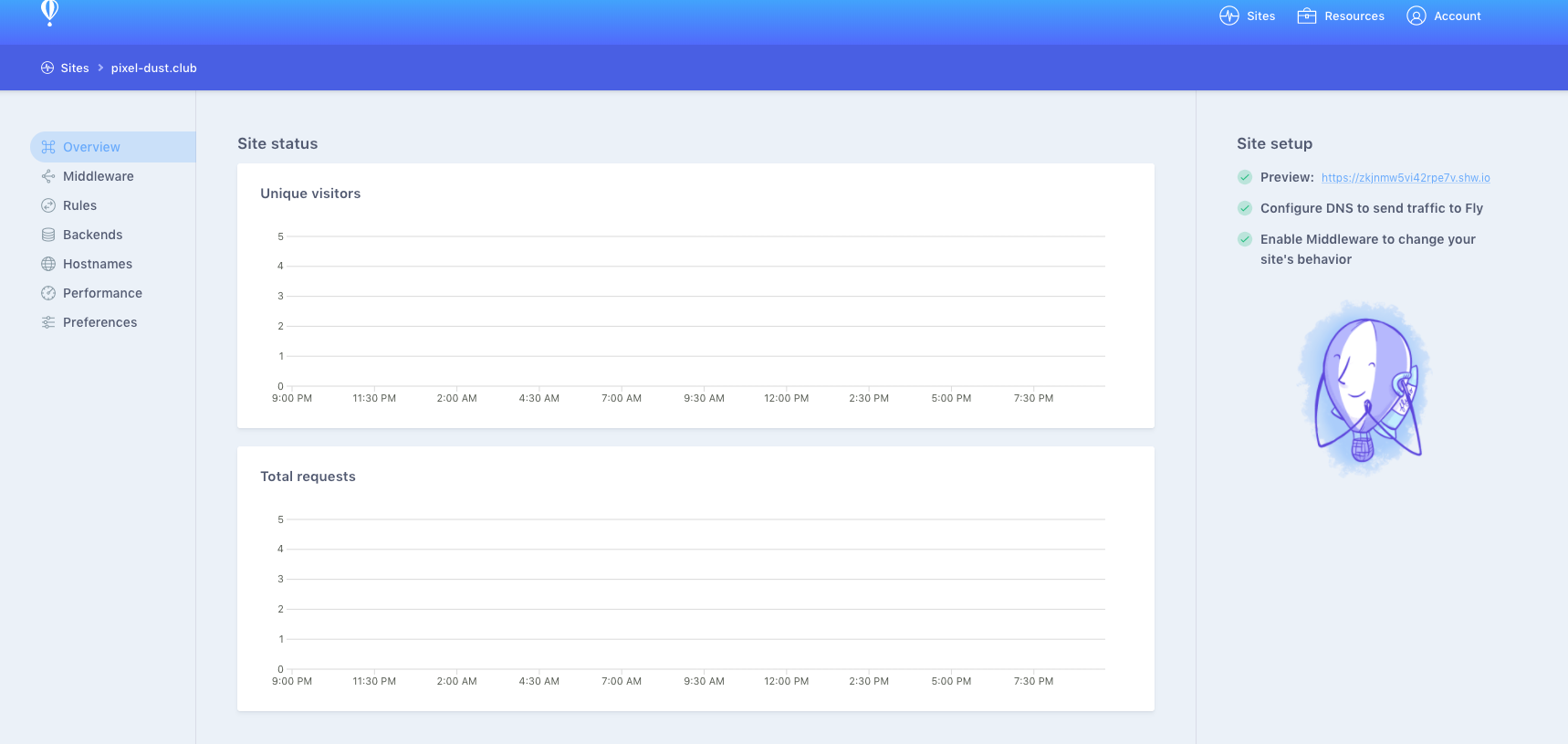The width and height of the screenshot is (1568, 744).
Task: Click the Resources briefcase icon
Action: 1307,16
